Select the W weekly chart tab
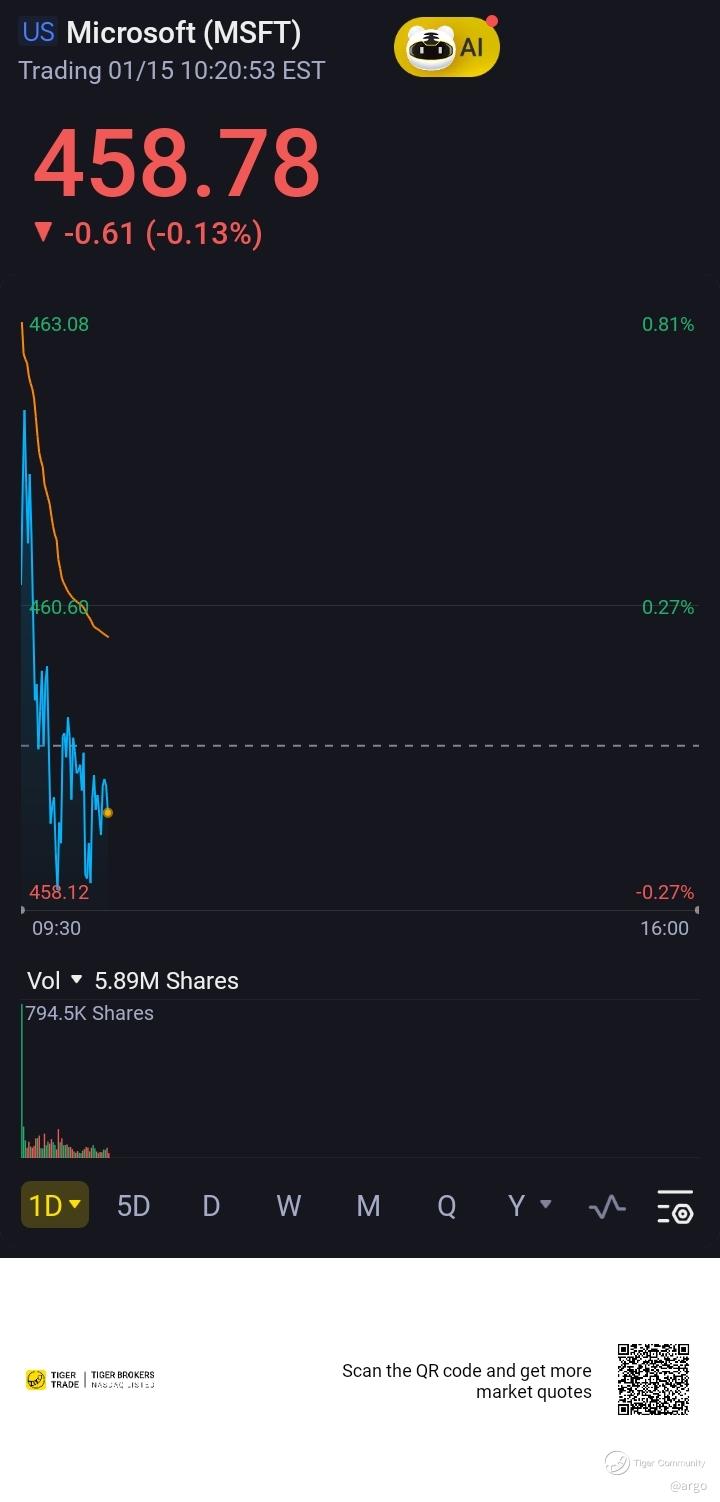 (289, 1206)
